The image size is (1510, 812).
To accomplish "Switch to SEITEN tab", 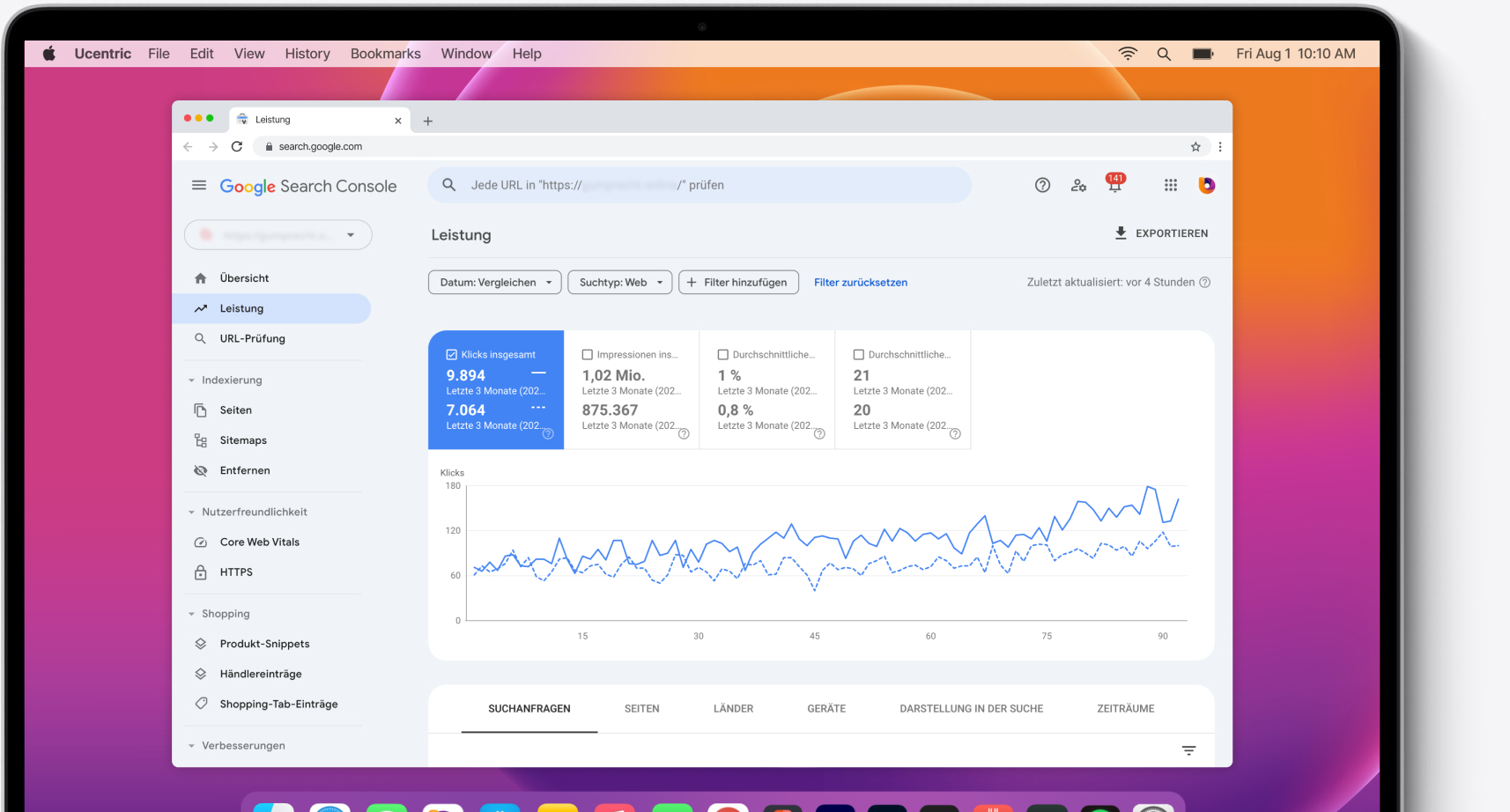I will pos(642,709).
